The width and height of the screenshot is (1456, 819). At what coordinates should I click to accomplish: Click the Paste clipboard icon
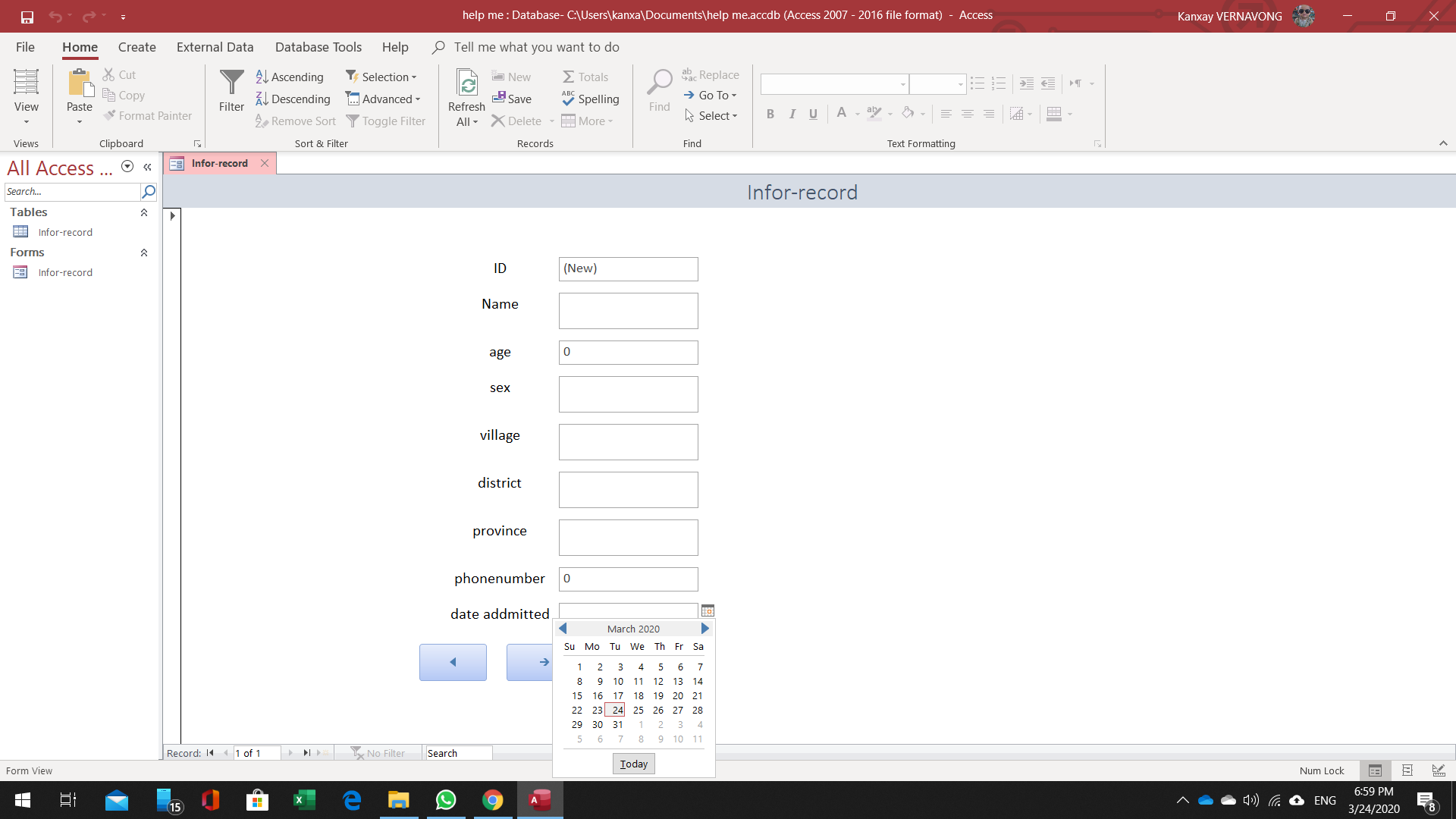tap(79, 83)
